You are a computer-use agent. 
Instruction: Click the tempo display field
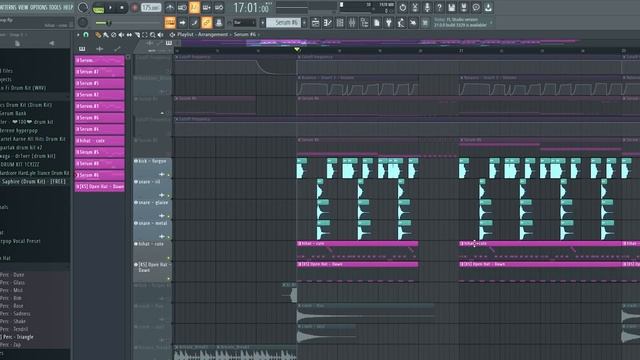[x=151, y=8]
